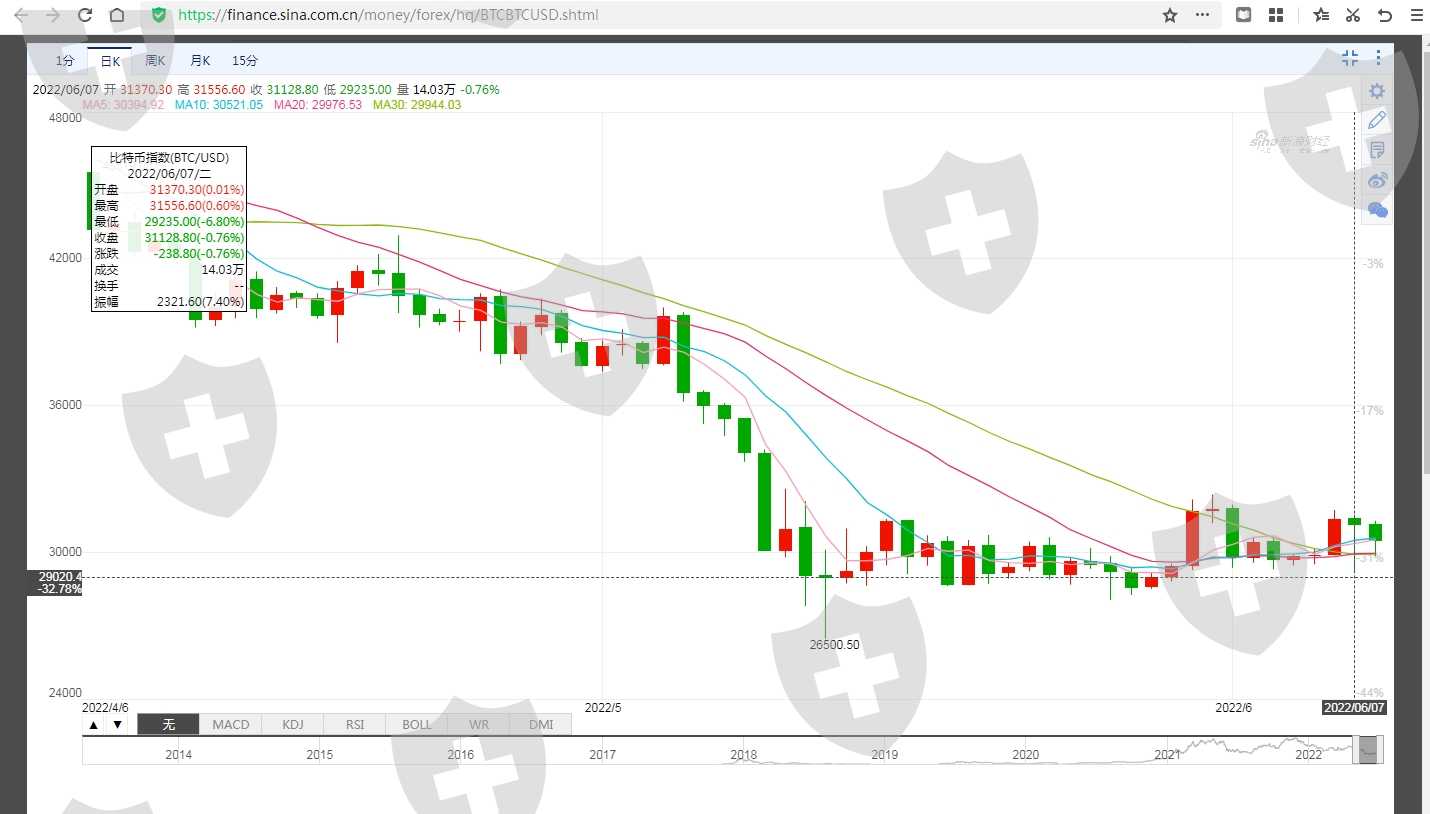
Task: Go back to the previous browser page
Action: pos(21,15)
